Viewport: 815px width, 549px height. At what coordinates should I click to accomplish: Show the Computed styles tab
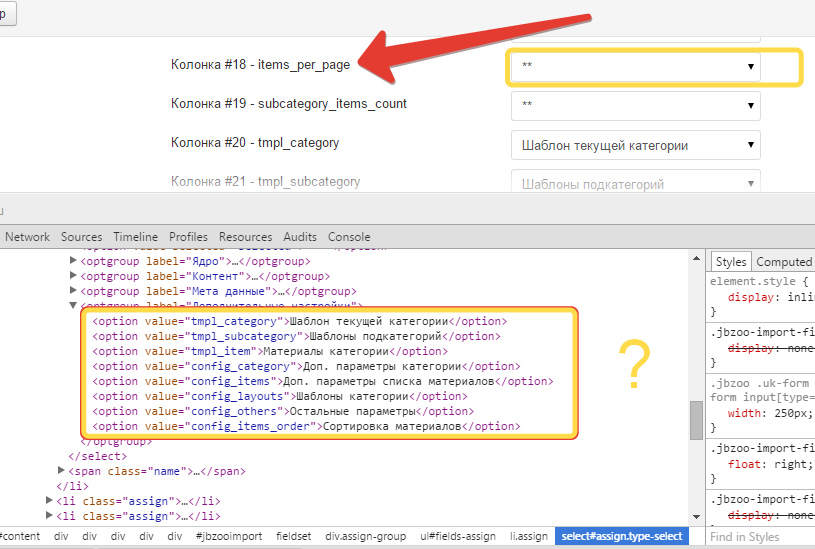[784, 262]
